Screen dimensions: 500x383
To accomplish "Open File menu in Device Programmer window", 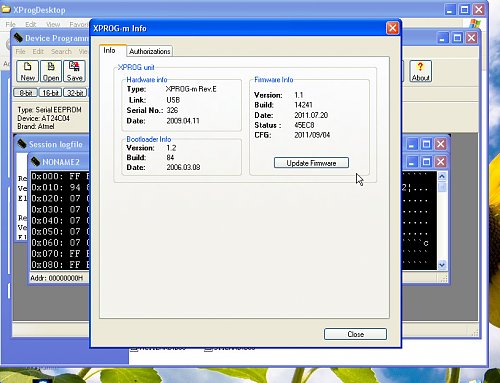I will click(20, 51).
